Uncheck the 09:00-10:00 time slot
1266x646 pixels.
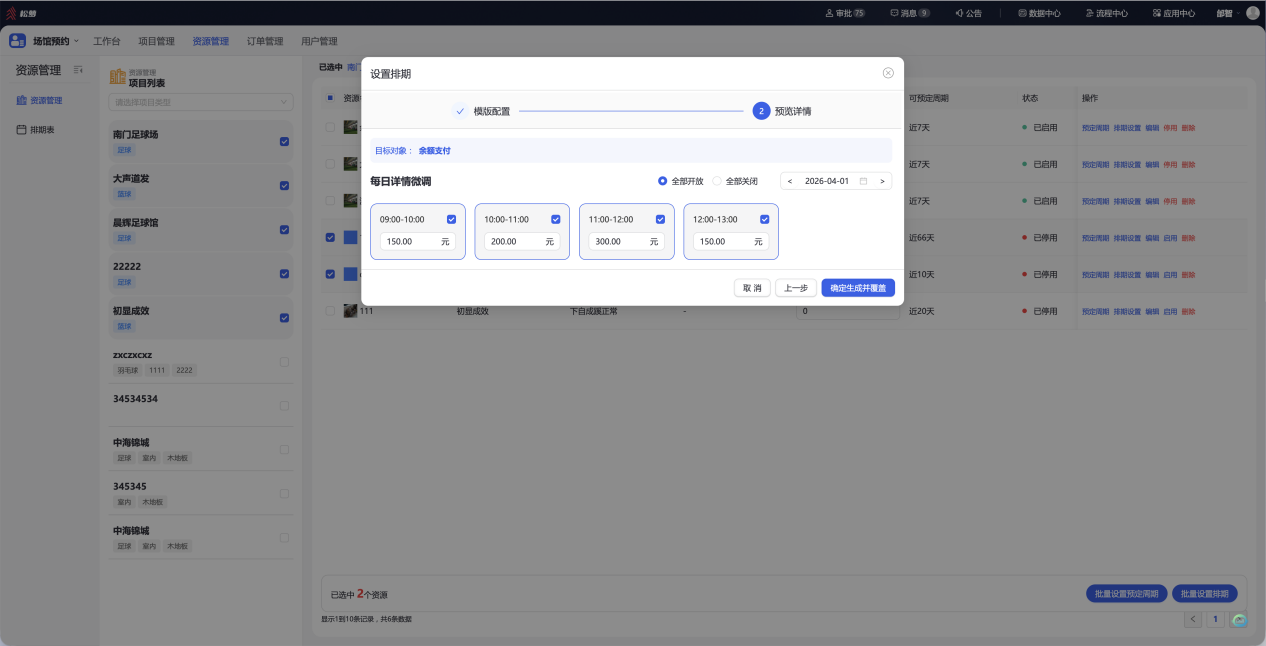tap(451, 219)
